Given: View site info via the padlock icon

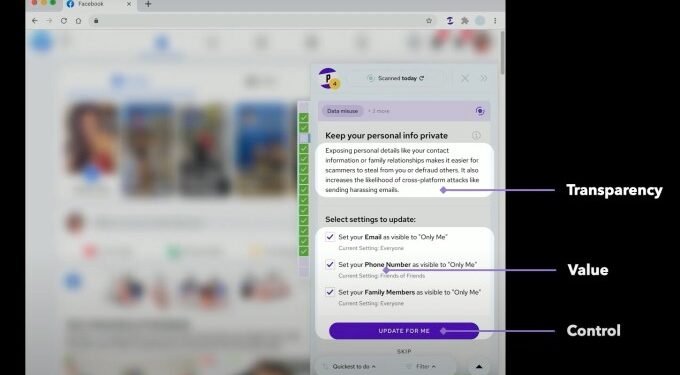Looking at the screenshot, I should 96,20.
